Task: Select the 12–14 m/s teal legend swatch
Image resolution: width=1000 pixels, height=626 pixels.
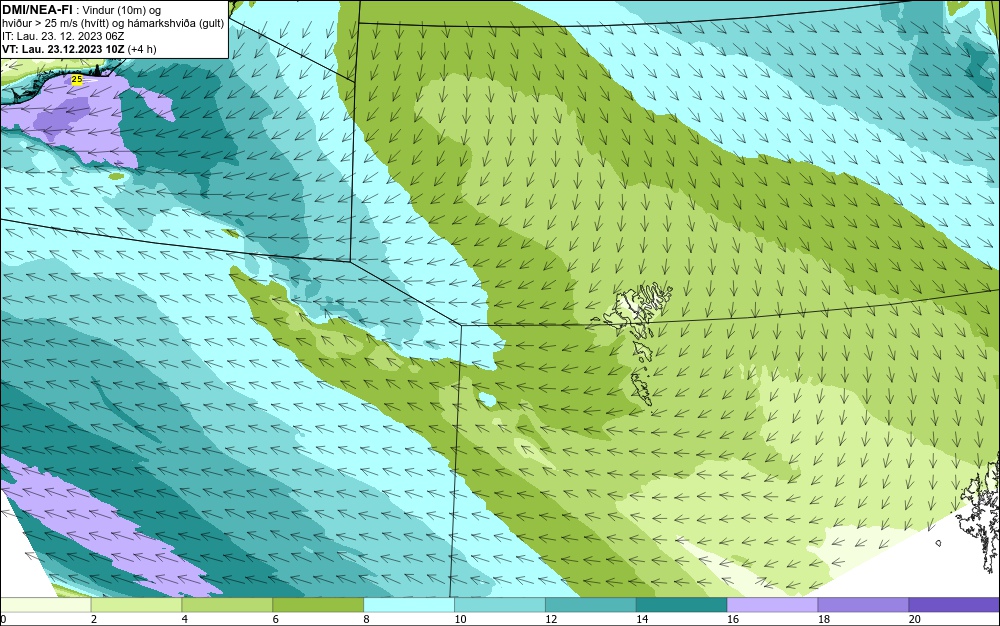Action: pos(591,605)
